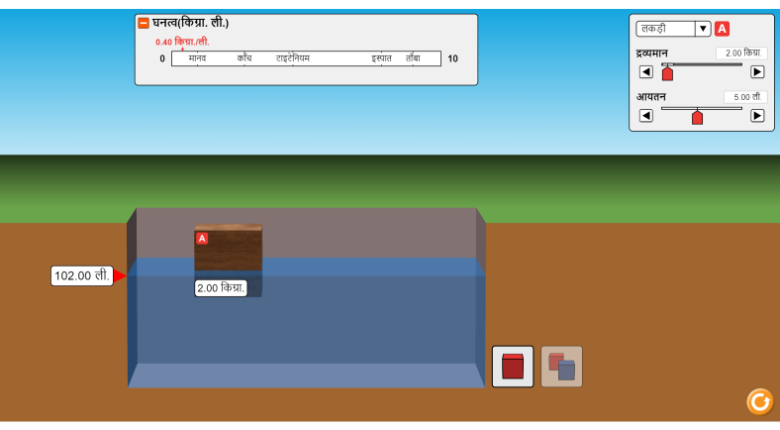Click the dropdown arrow beside लकड़ी
780x430 pixels.
point(703,29)
